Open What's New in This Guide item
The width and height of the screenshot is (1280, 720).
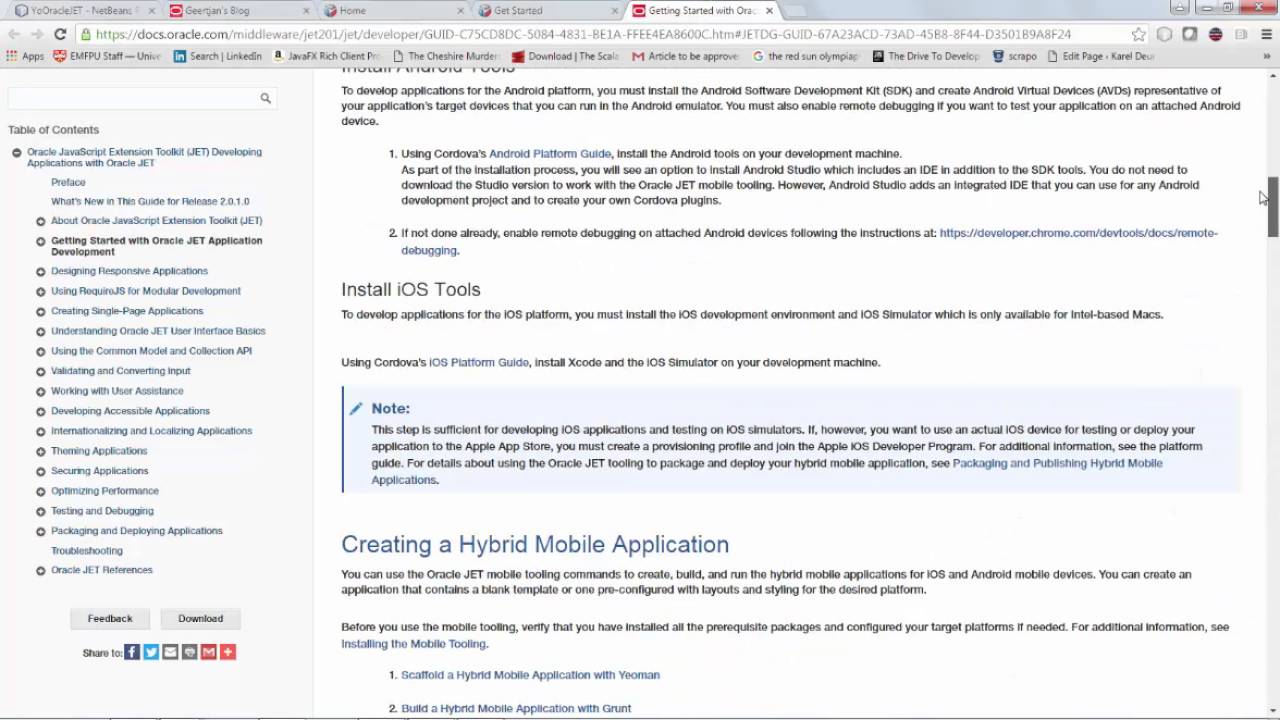tap(150, 202)
